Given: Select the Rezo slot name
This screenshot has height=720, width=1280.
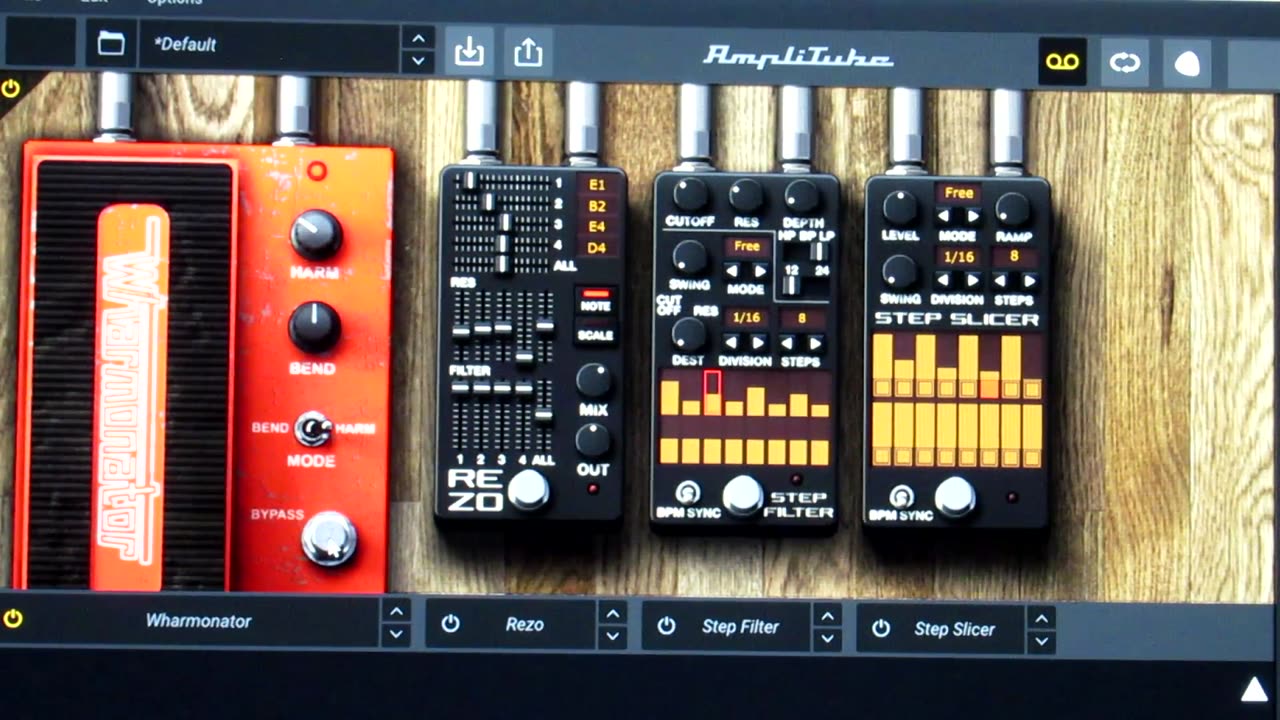Looking at the screenshot, I should tap(525, 625).
